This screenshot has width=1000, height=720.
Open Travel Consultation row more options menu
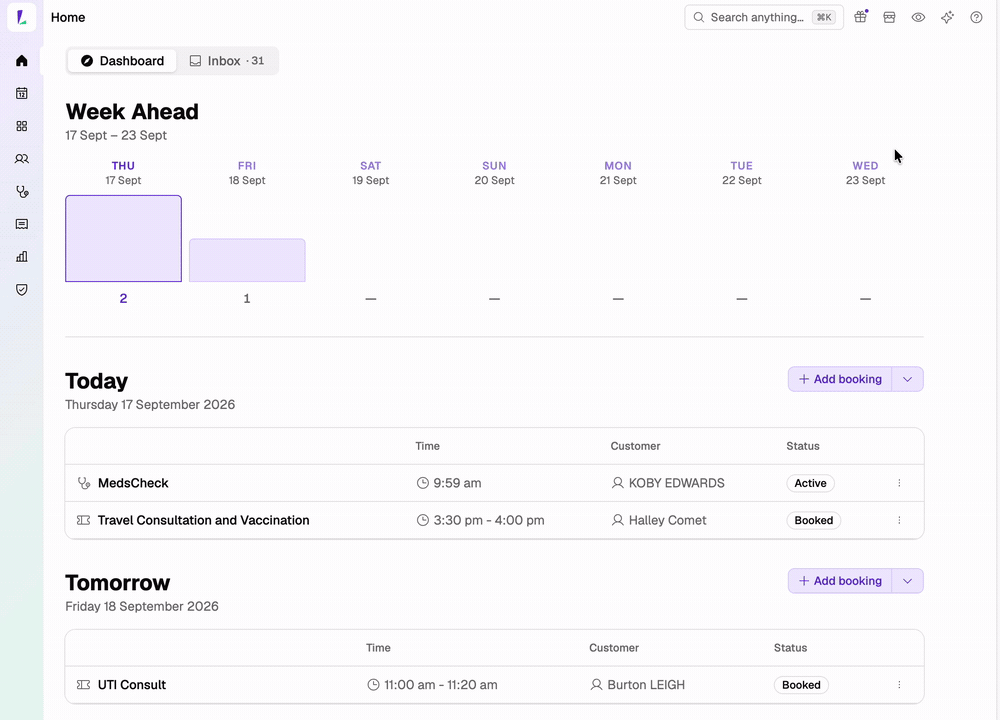899,520
